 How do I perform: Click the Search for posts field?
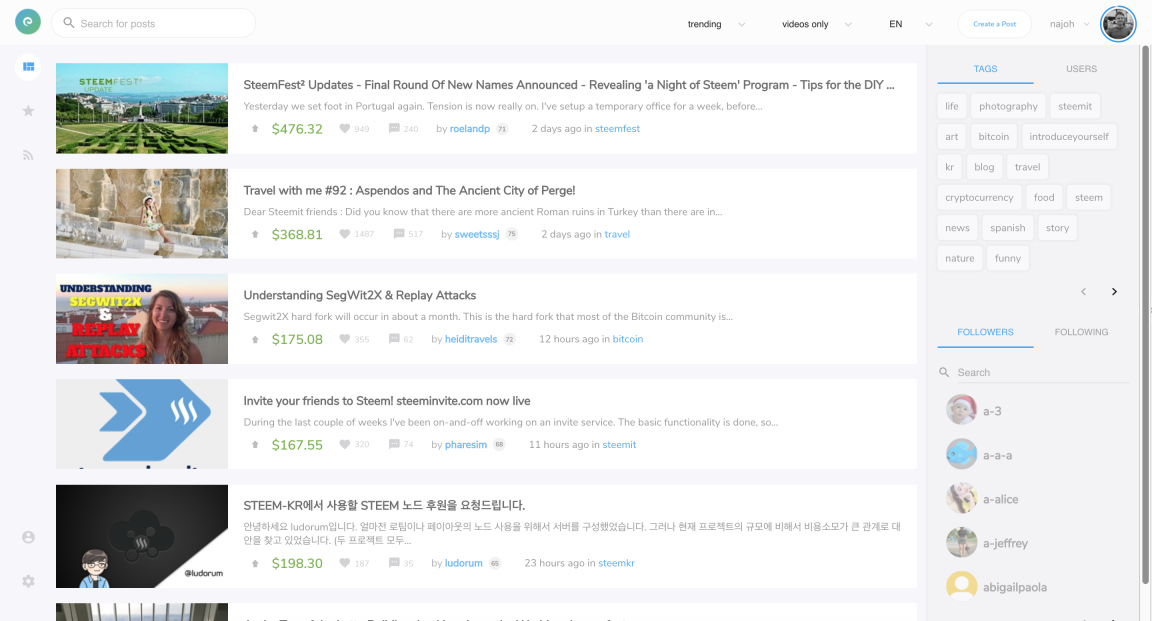154,24
